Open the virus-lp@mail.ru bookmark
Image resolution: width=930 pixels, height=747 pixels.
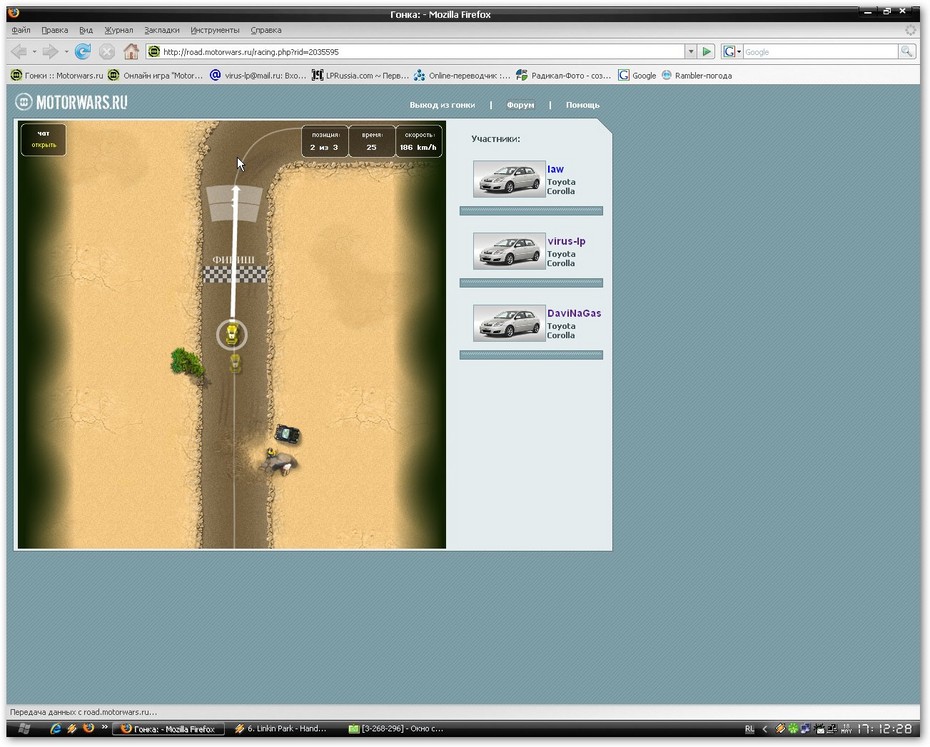pyautogui.click(x=258, y=75)
